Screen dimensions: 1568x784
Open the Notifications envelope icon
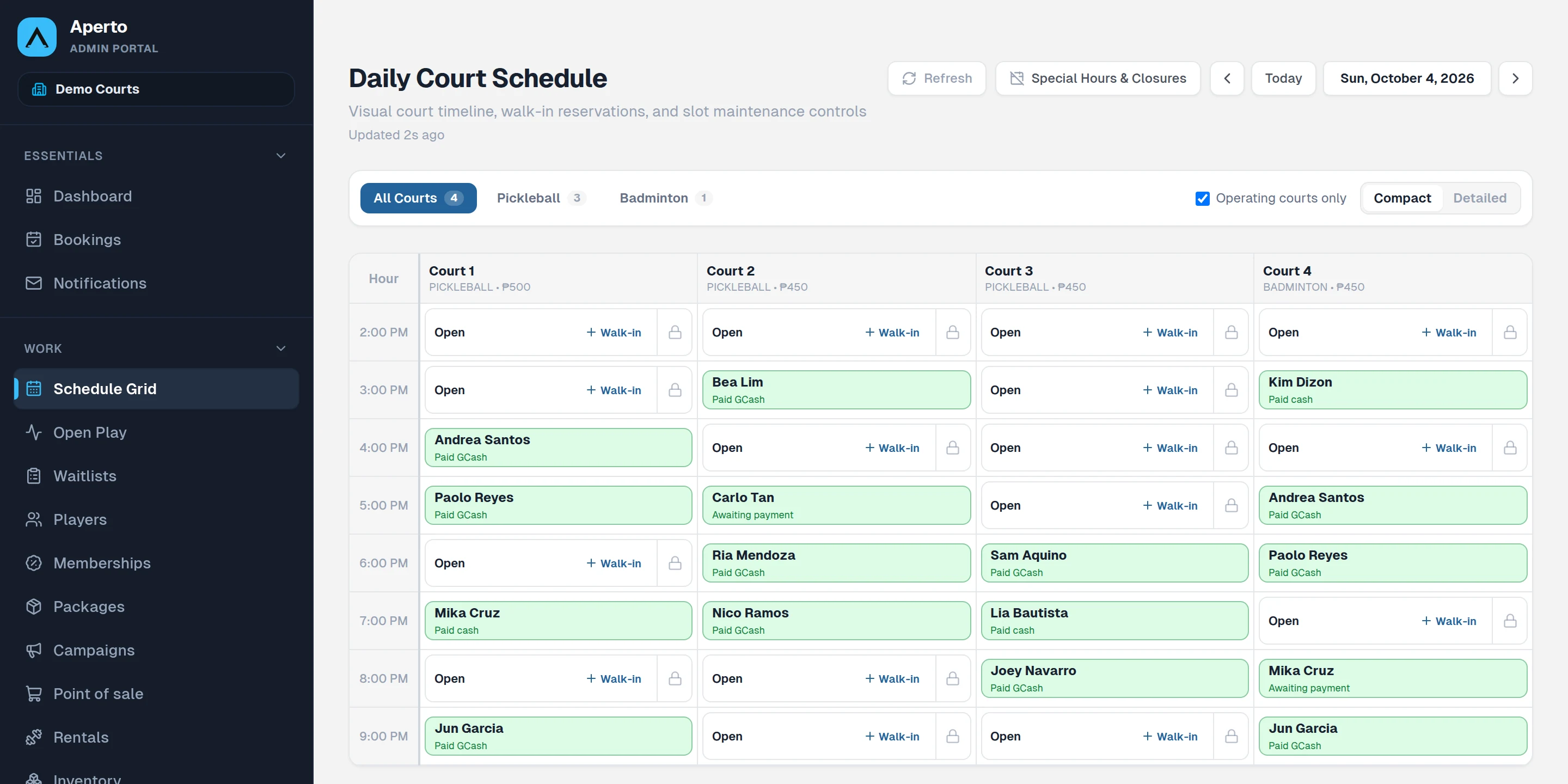pos(33,283)
